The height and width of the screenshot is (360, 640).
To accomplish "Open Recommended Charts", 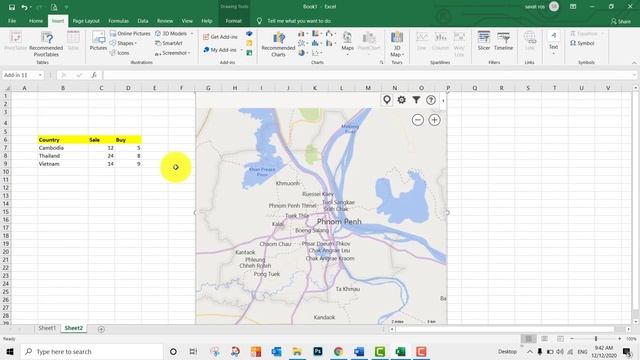I will tap(278, 44).
